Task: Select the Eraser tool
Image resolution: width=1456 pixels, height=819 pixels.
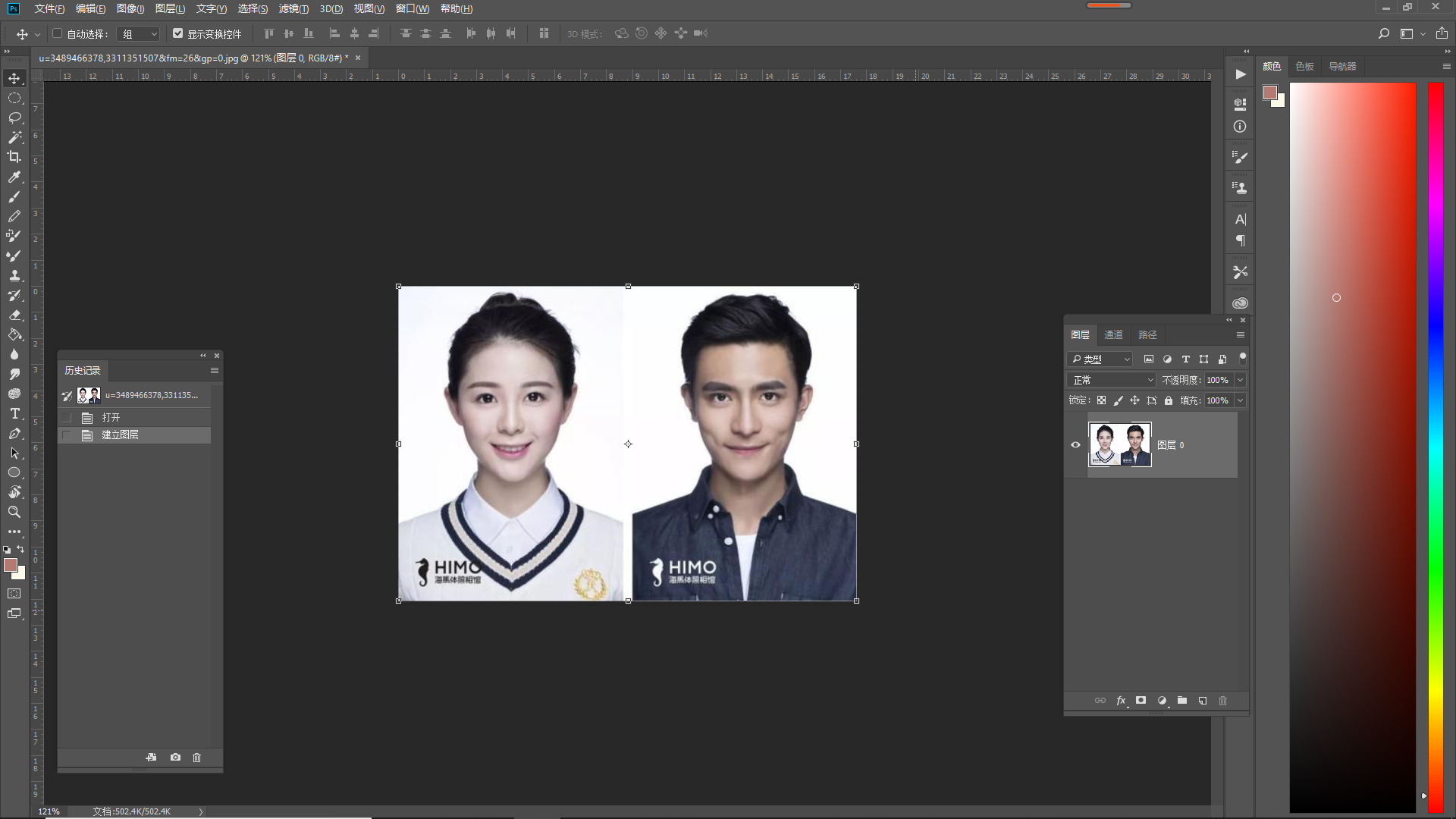Action: click(14, 315)
